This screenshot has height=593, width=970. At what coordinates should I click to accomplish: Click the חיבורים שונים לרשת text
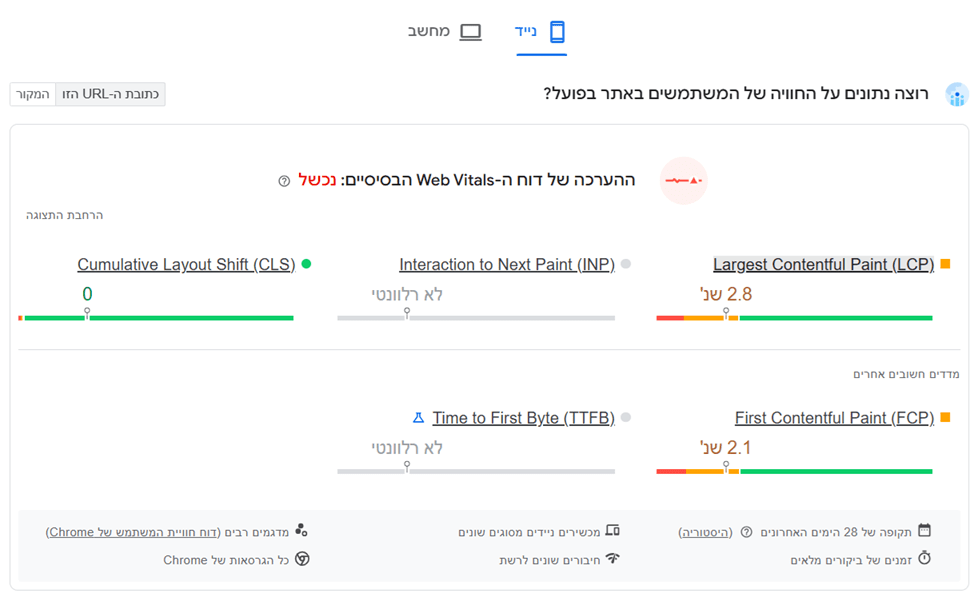point(549,560)
